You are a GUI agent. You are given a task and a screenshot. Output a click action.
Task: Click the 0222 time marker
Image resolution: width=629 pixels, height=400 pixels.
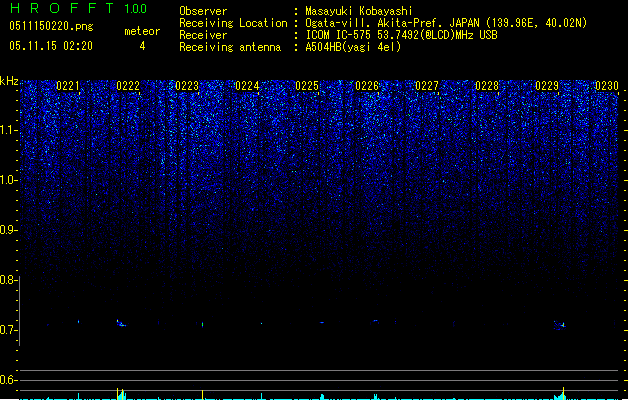[x=128, y=85]
